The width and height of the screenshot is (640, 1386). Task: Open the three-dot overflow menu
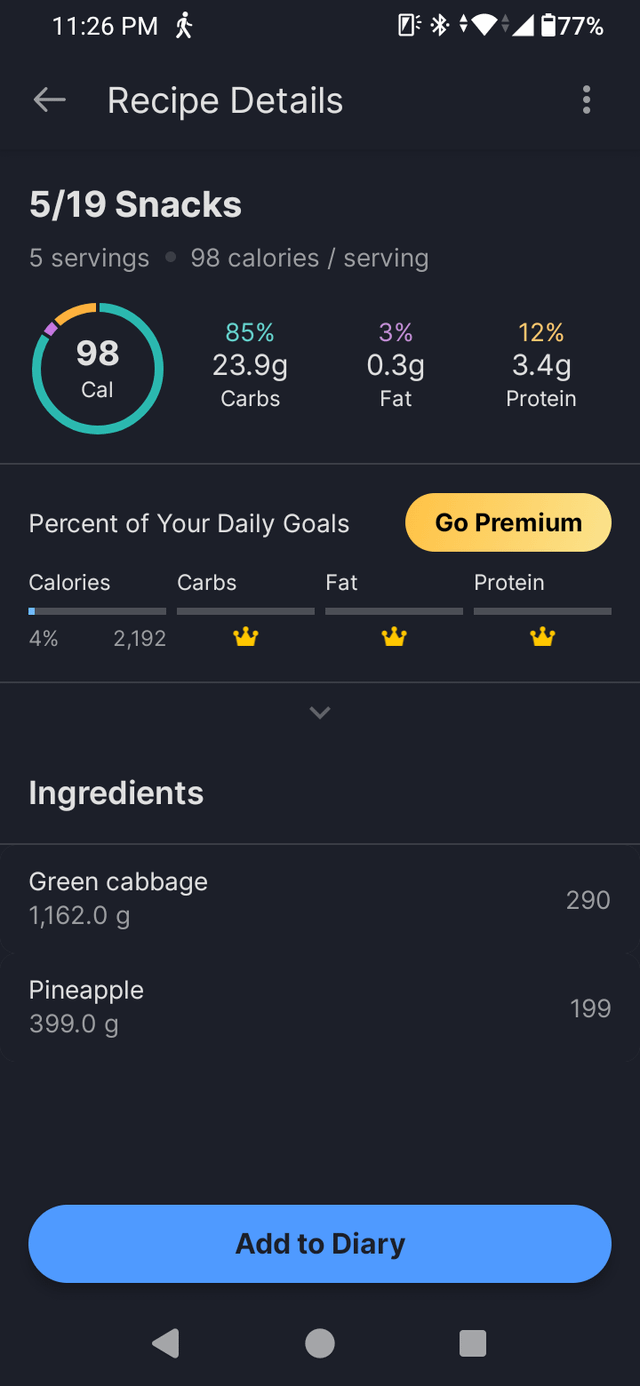coord(586,100)
